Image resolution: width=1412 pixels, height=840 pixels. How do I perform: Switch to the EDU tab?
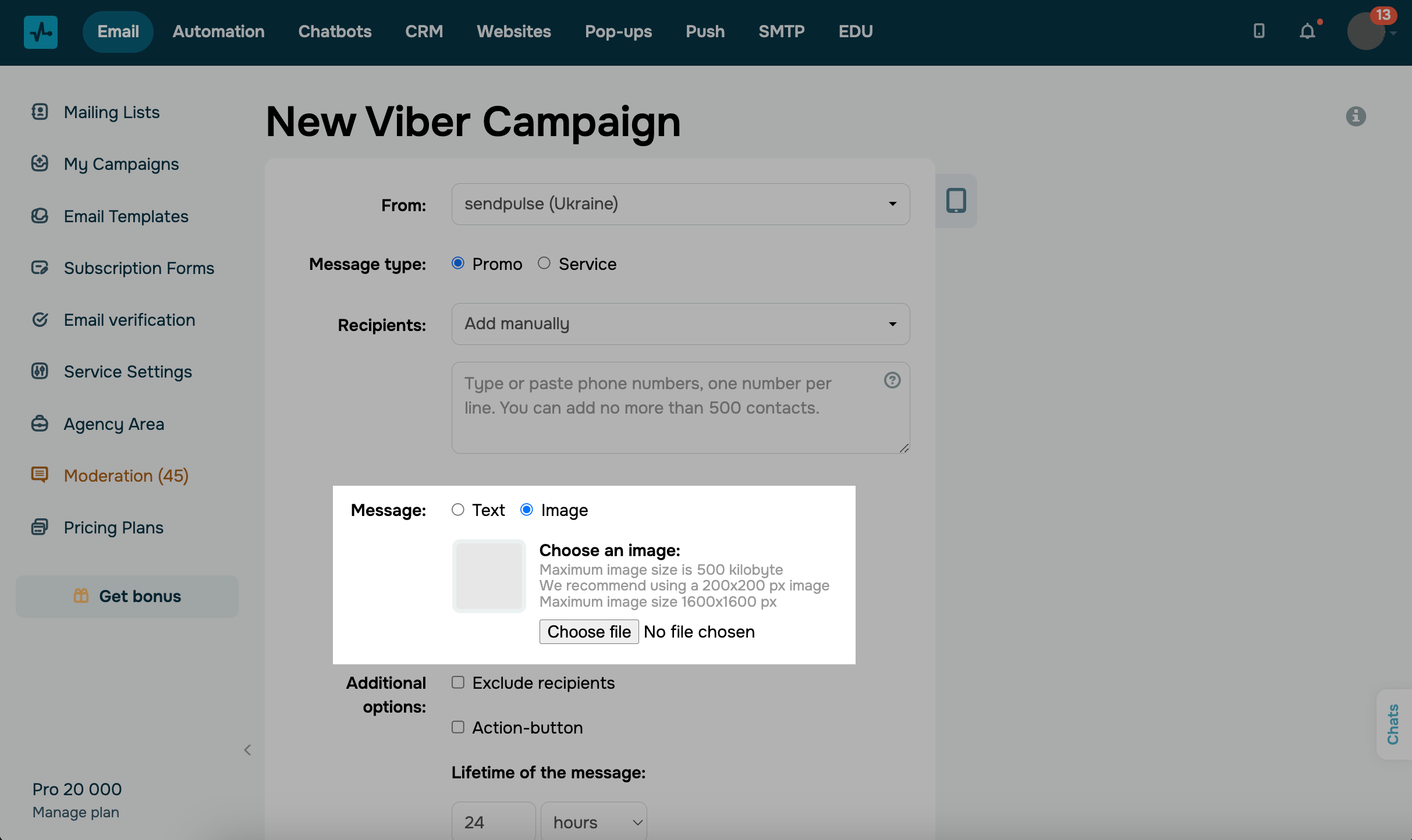856,31
